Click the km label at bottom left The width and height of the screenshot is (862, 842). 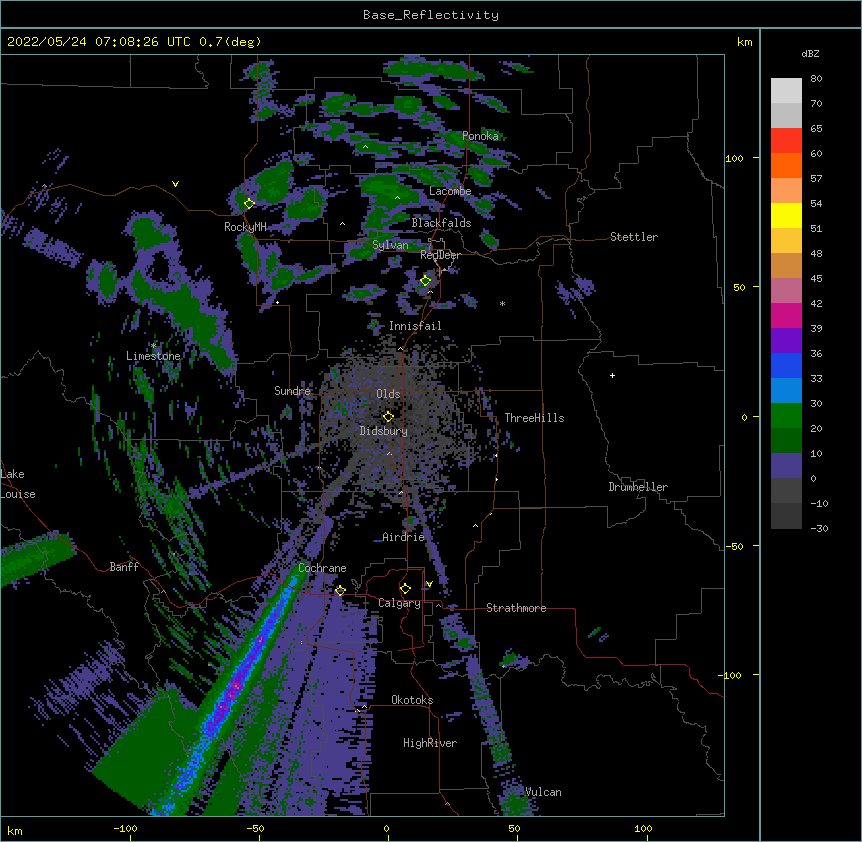coord(15,831)
